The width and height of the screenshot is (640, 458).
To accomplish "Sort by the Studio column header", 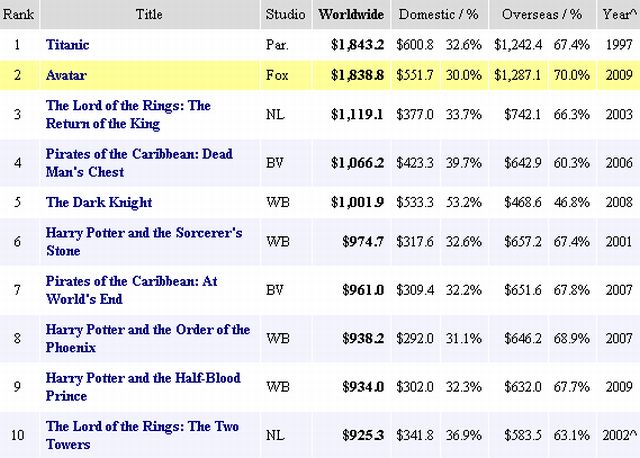I will pos(285,15).
